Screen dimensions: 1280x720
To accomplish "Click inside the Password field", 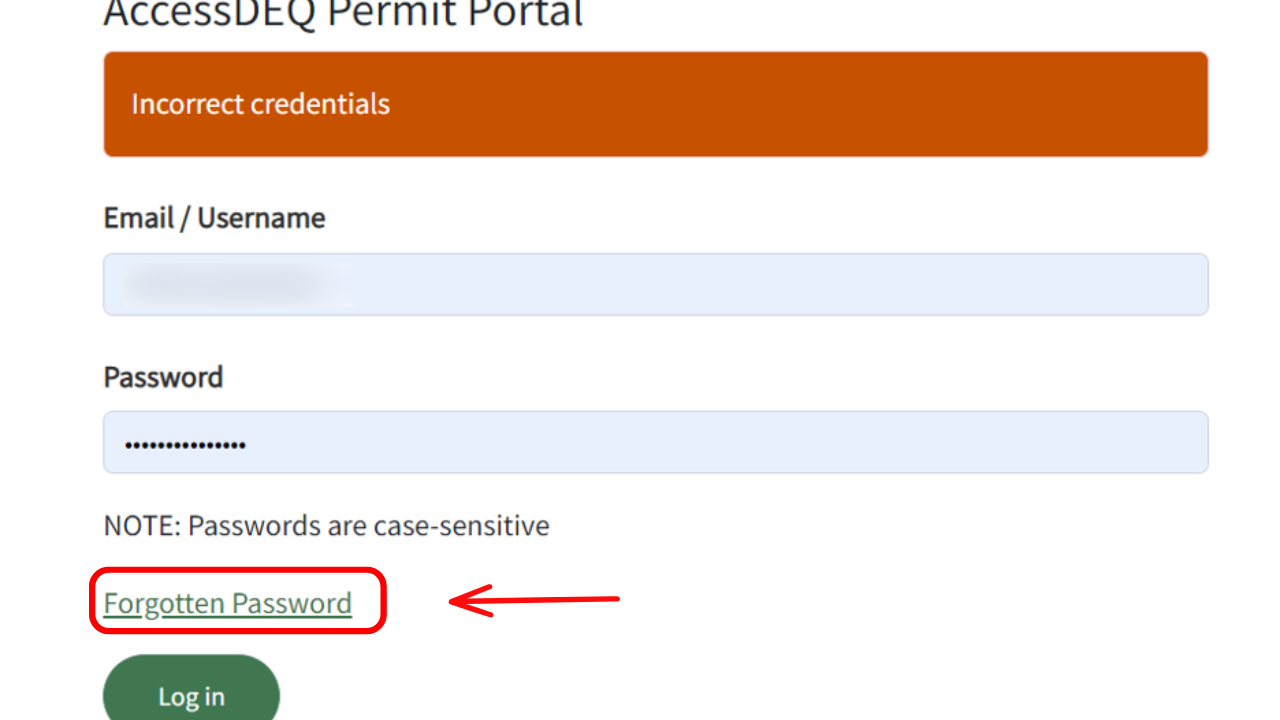I will click(x=655, y=442).
